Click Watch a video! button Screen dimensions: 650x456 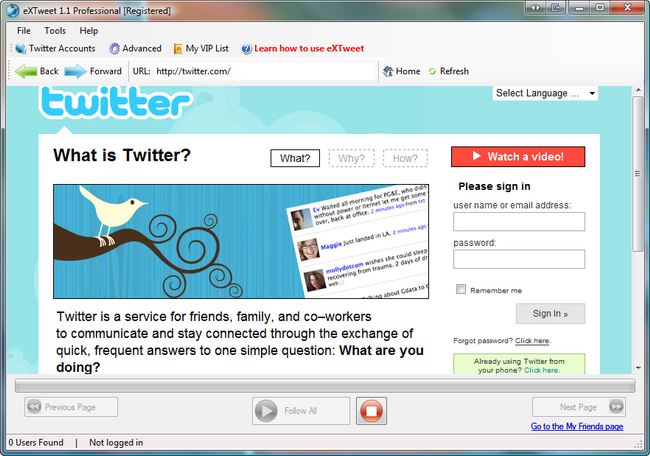click(x=518, y=157)
